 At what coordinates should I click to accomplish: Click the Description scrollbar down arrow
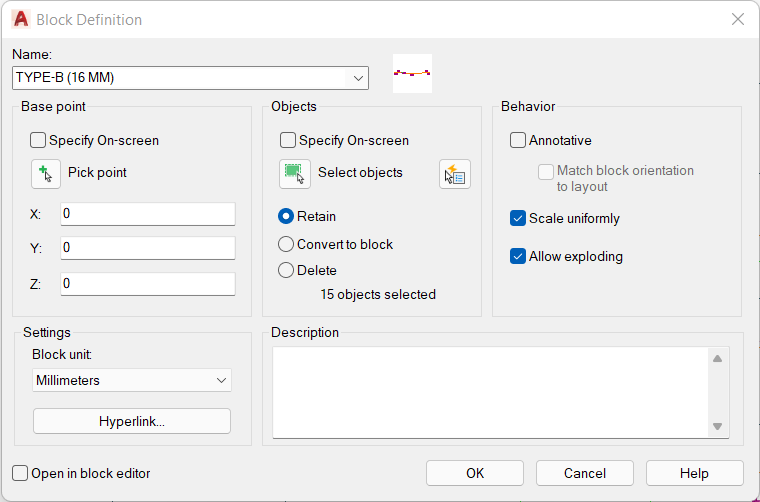(x=718, y=426)
